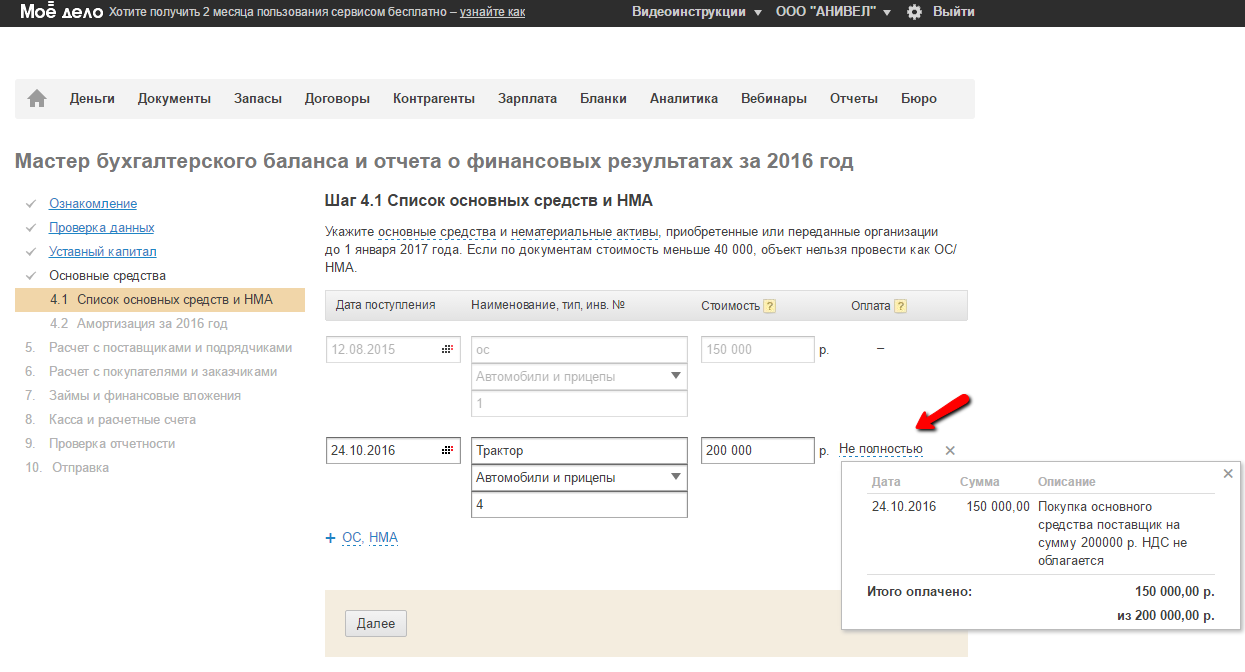This screenshot has height=672, width=1245.
Task: Remove the Трактор row with X icon
Action: click(x=950, y=451)
